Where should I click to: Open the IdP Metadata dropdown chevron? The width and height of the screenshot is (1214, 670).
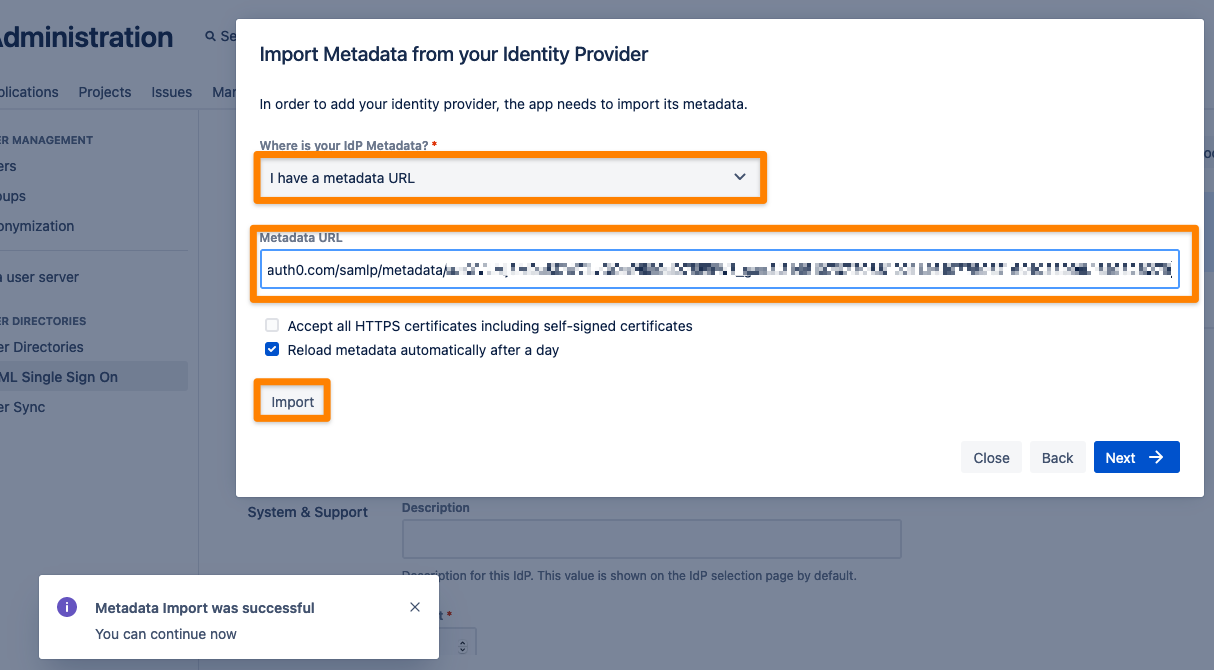(740, 177)
